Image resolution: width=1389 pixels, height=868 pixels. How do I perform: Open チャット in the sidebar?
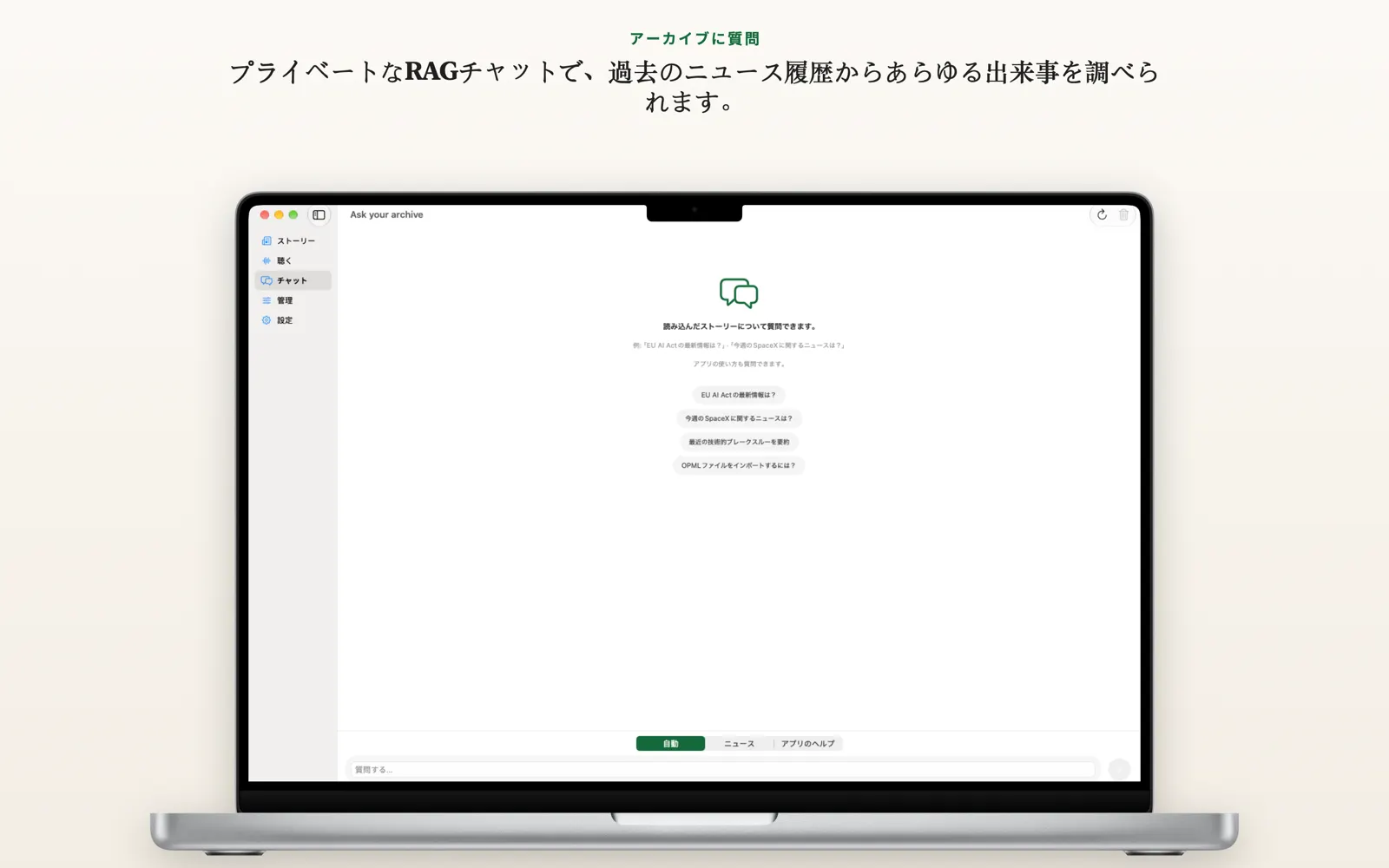(x=293, y=280)
